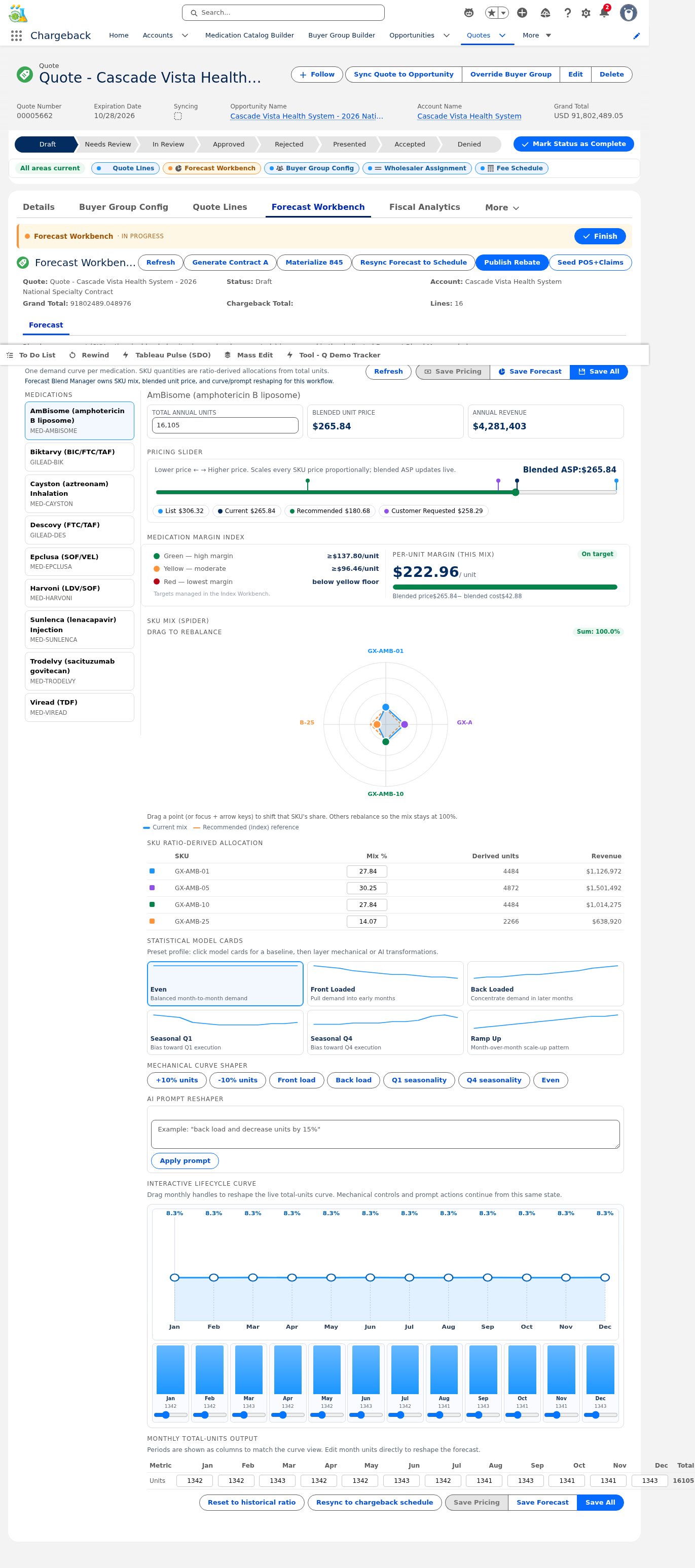Open the App Launcher grid icon
Screen dimensions: 695x1568
[x=16, y=36]
